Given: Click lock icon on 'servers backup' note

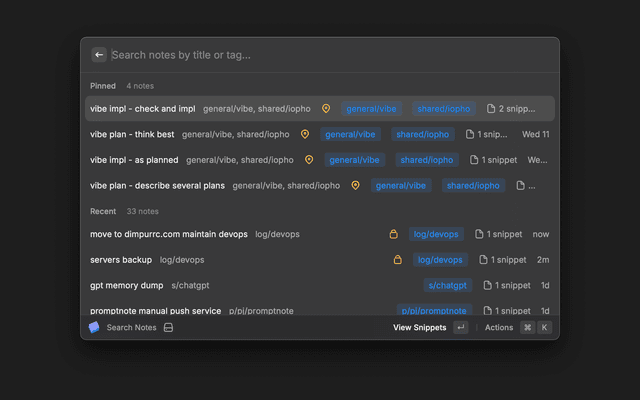Looking at the screenshot, I should 398,260.
